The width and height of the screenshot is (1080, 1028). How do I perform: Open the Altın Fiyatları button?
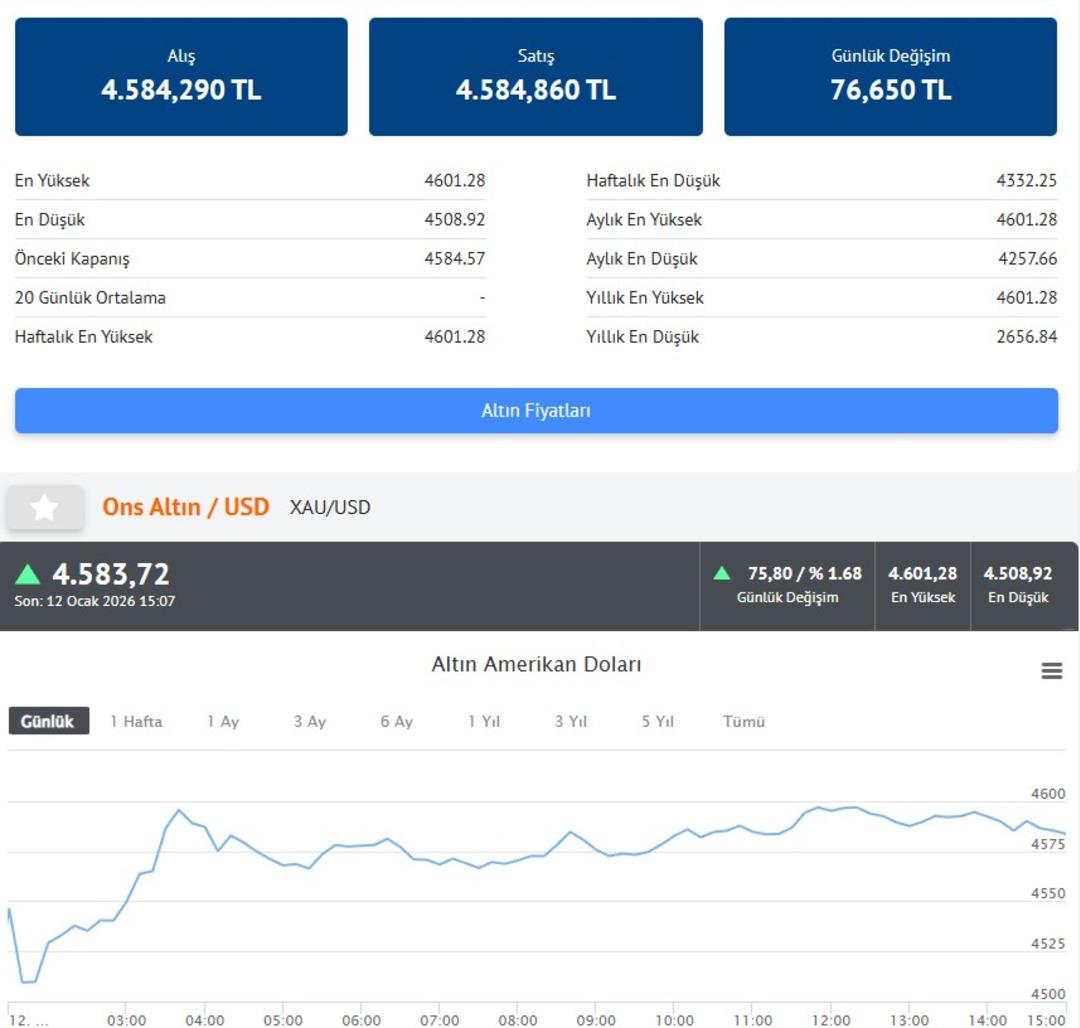(x=536, y=411)
